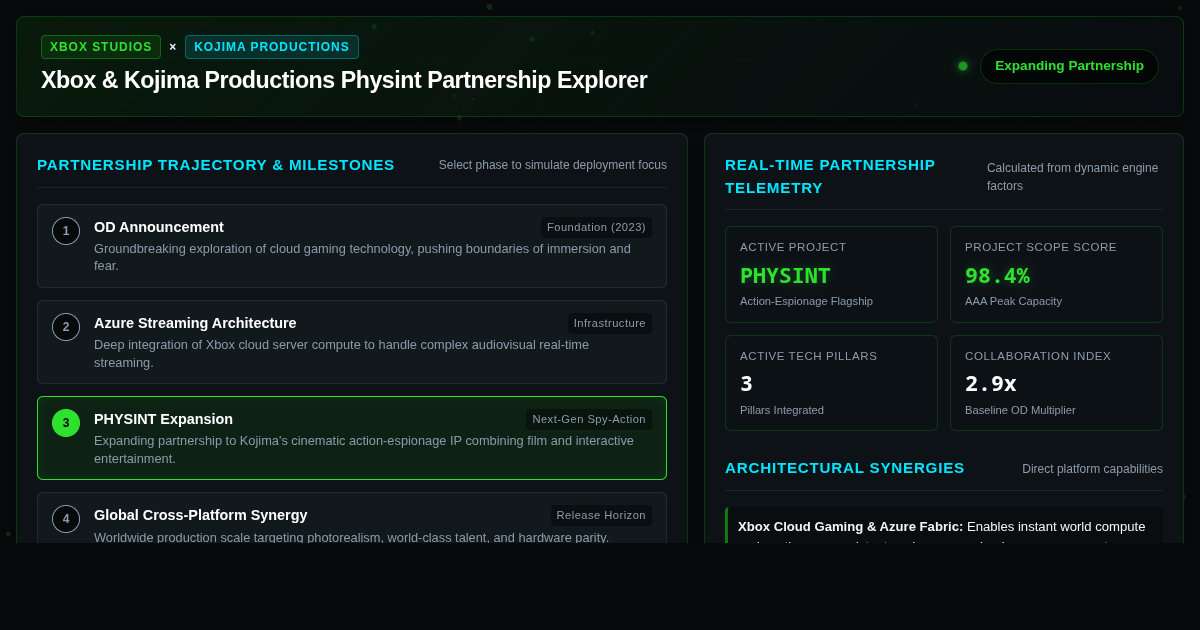This screenshot has width=1200, height=630.
Task: Click the Partnership Explorer page title
Action: tap(344, 80)
